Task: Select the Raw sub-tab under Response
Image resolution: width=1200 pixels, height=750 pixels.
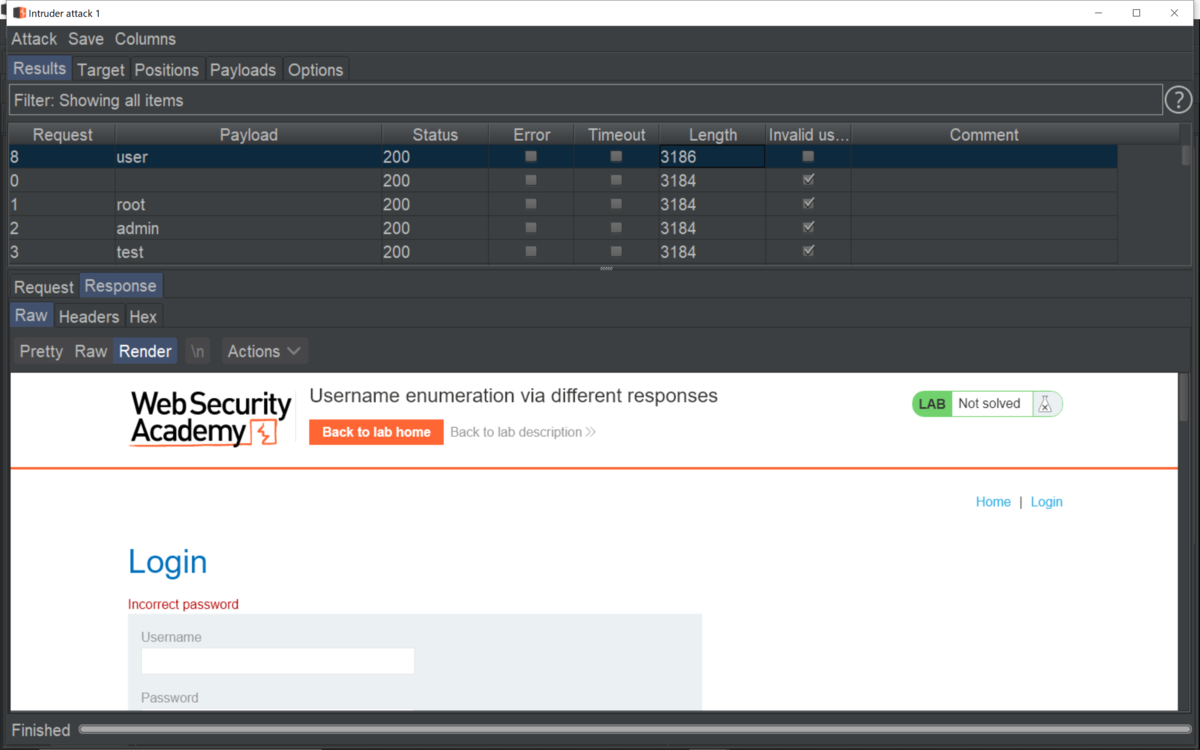Action: click(31, 316)
